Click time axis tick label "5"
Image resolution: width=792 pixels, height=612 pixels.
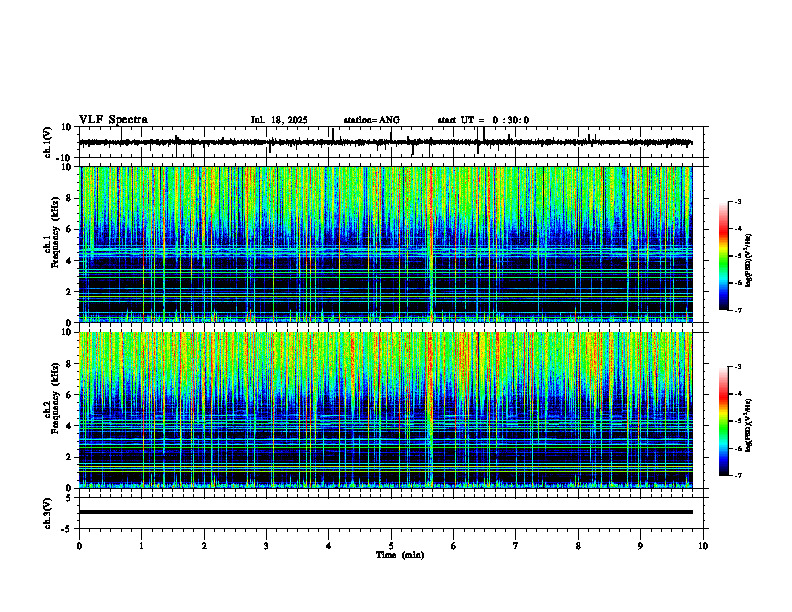tap(391, 546)
